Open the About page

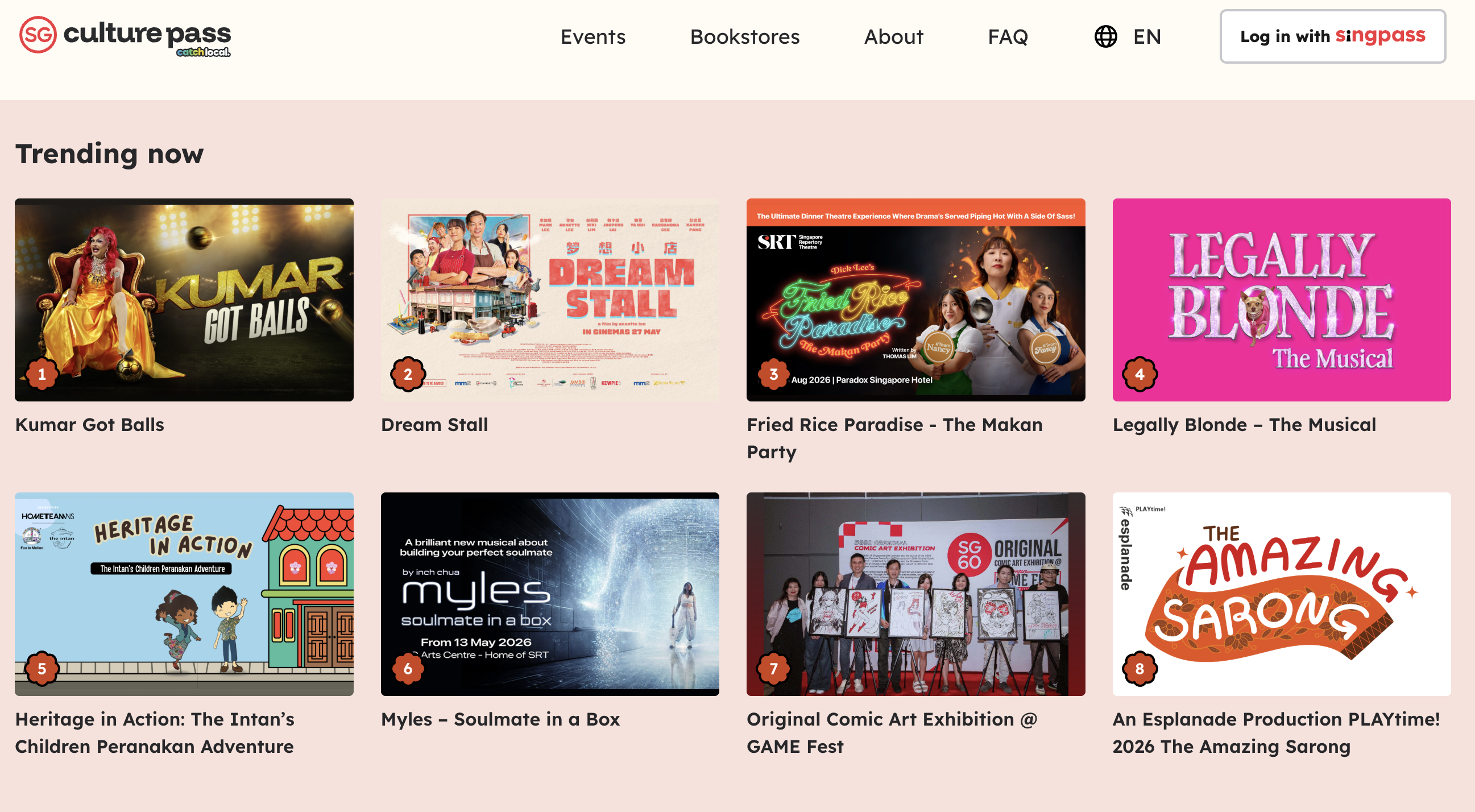click(x=893, y=36)
